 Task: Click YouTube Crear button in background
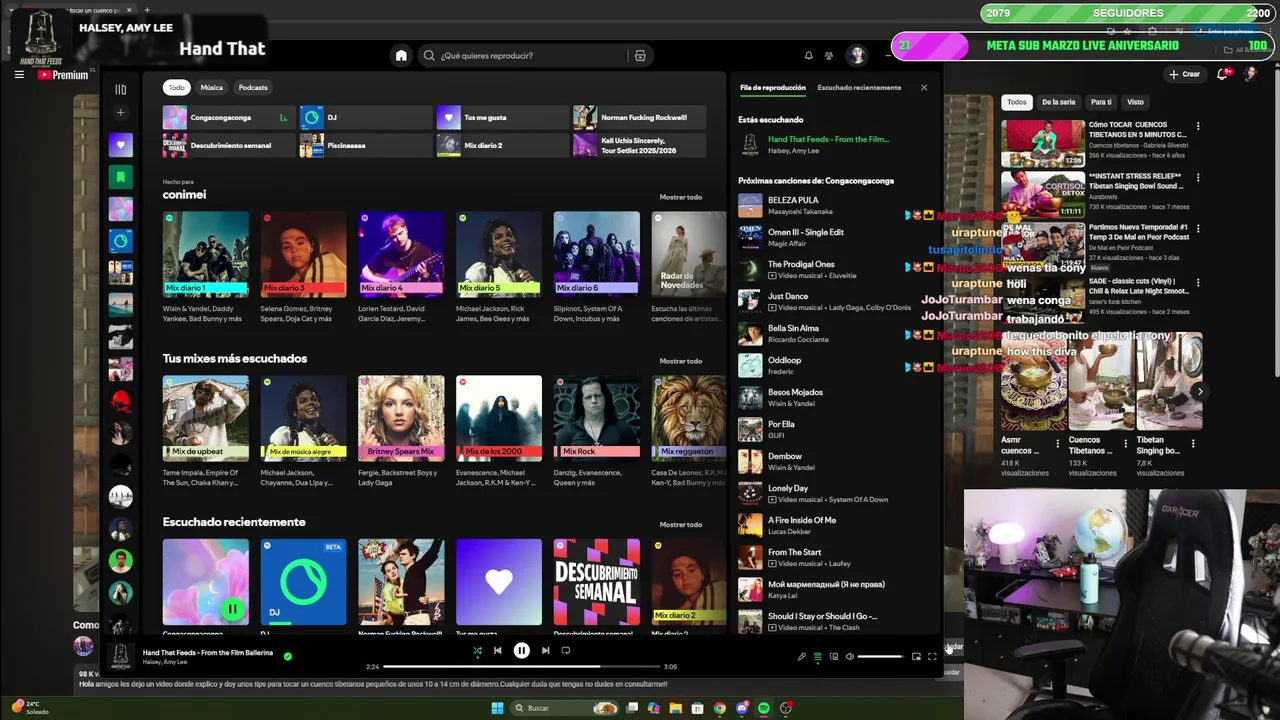[1184, 74]
